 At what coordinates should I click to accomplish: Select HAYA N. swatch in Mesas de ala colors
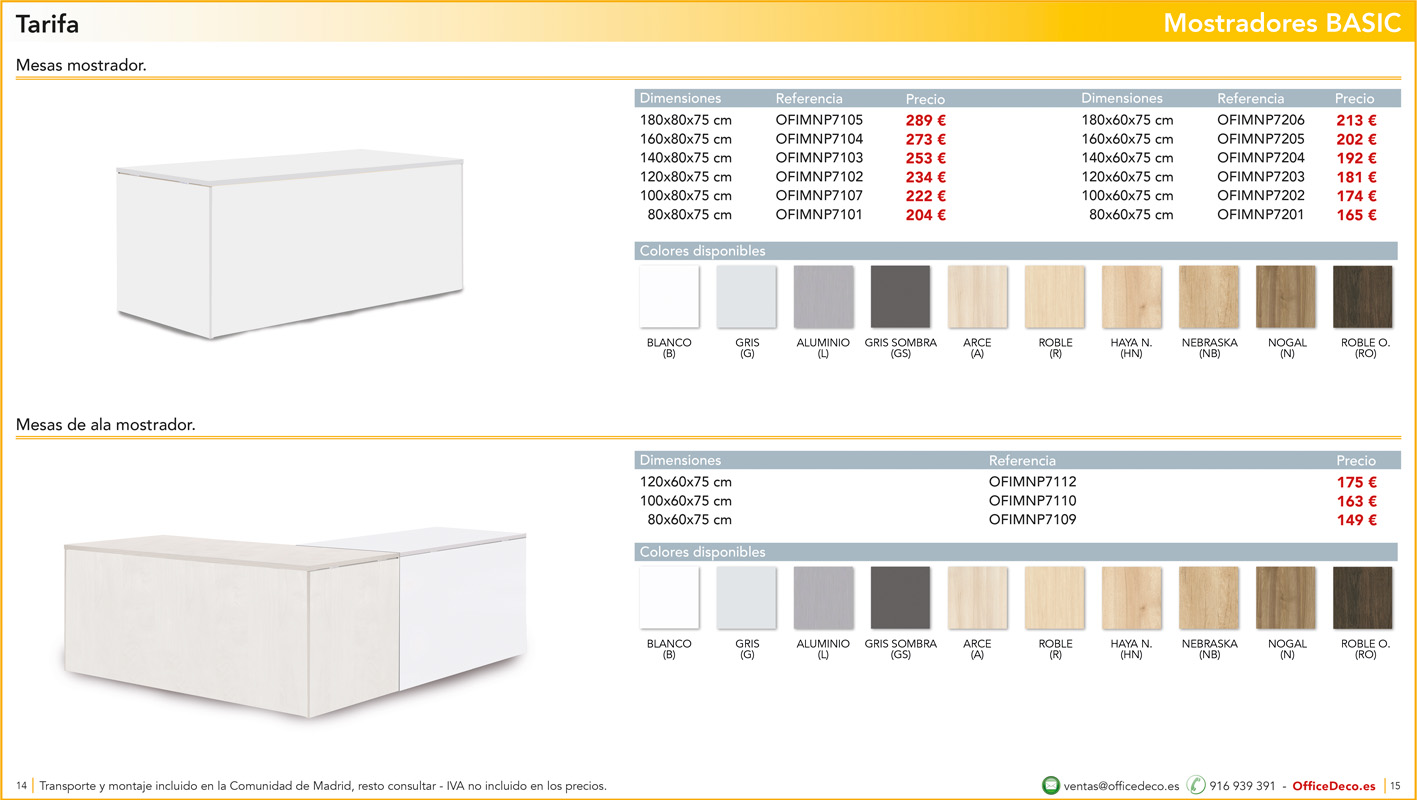pyautogui.click(x=1132, y=598)
